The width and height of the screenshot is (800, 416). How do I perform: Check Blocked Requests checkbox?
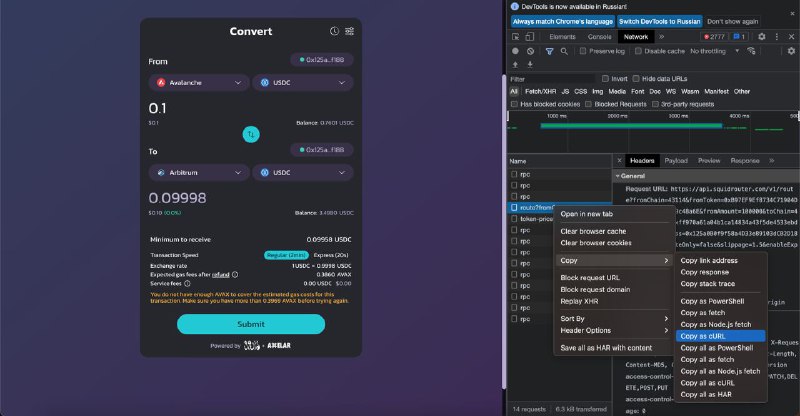click(588, 104)
